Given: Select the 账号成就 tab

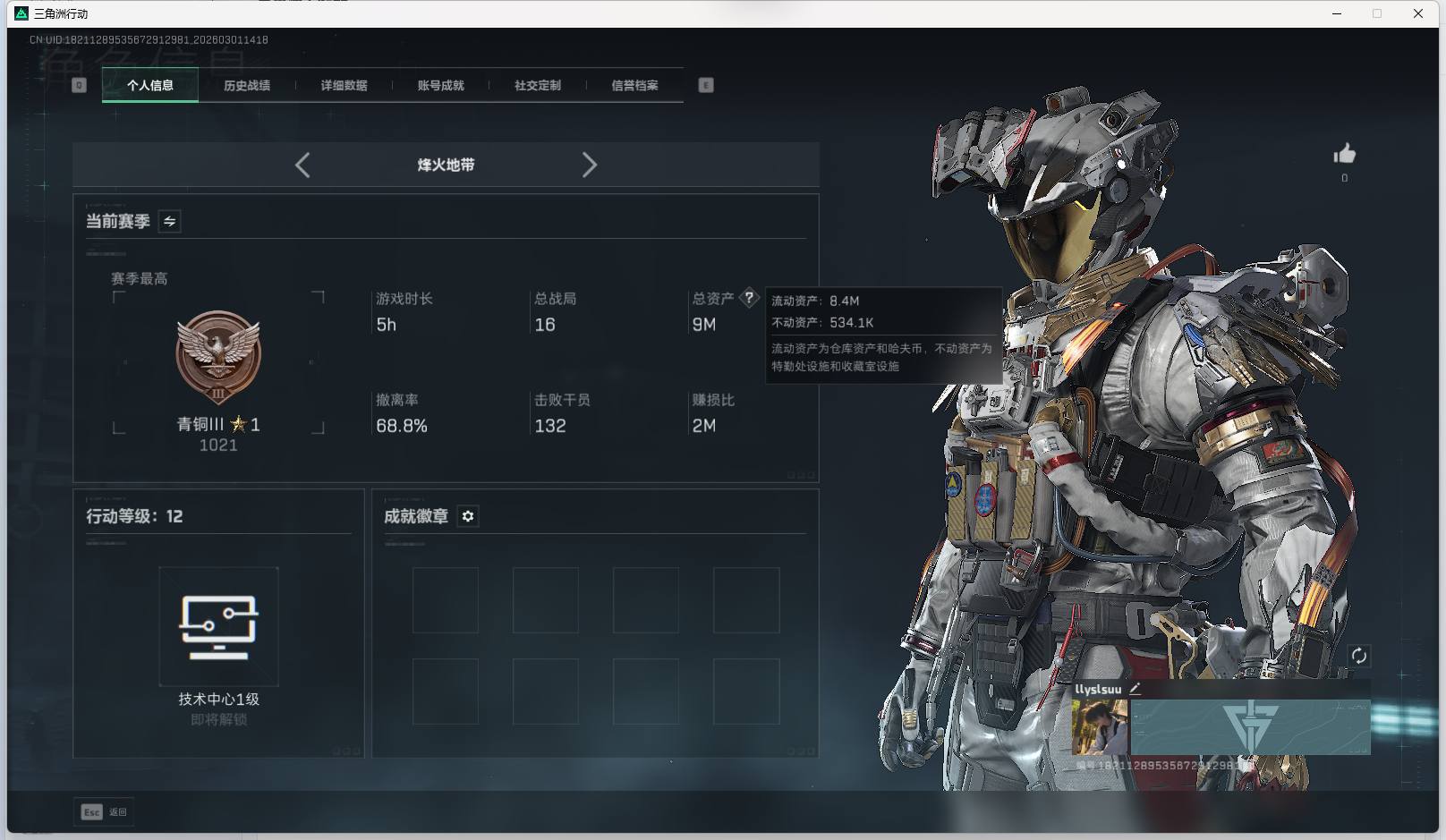Looking at the screenshot, I should click(440, 85).
